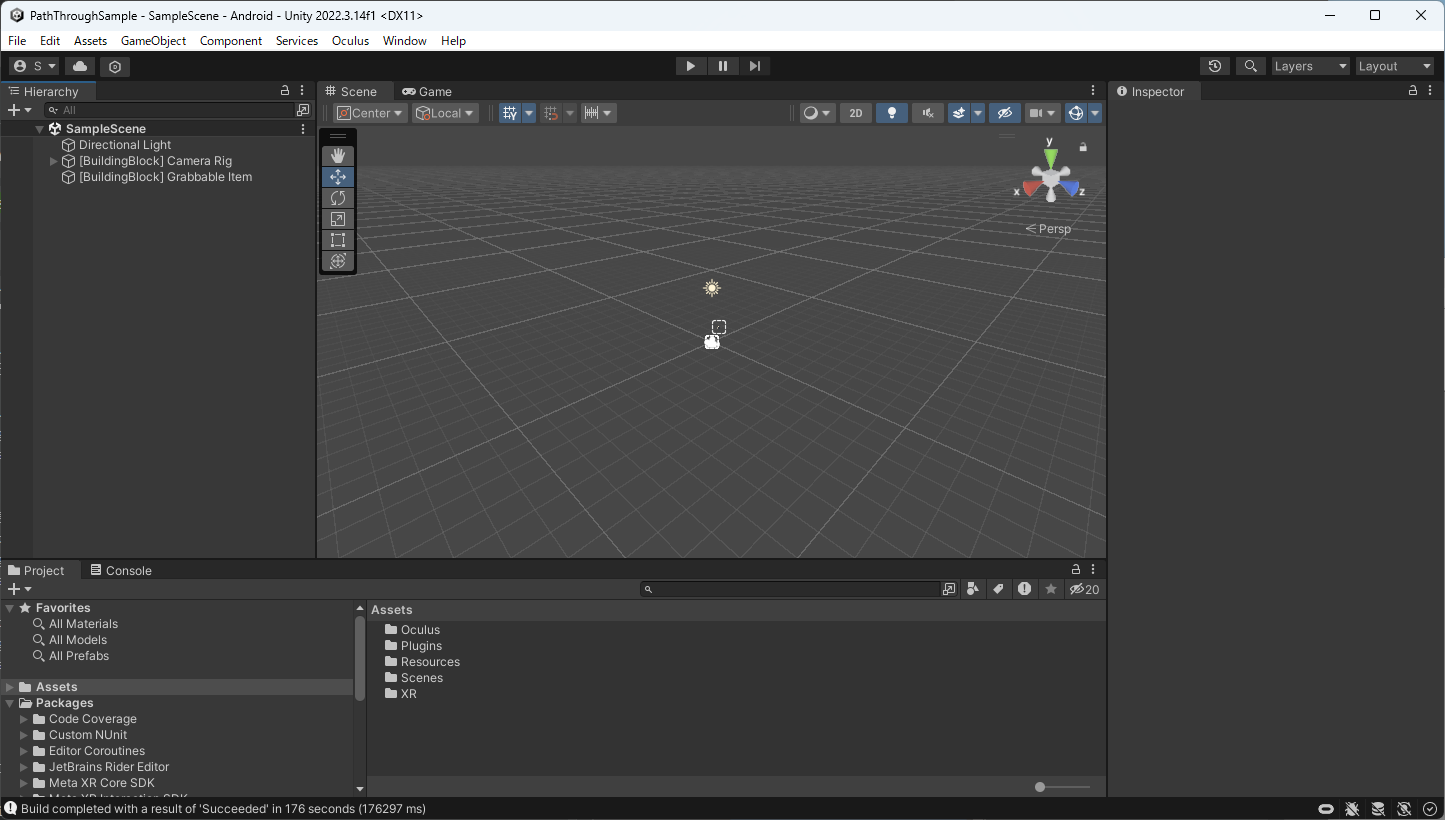Click the Scene search icon in top toolbar
1445x820 pixels.
pos(1249,66)
